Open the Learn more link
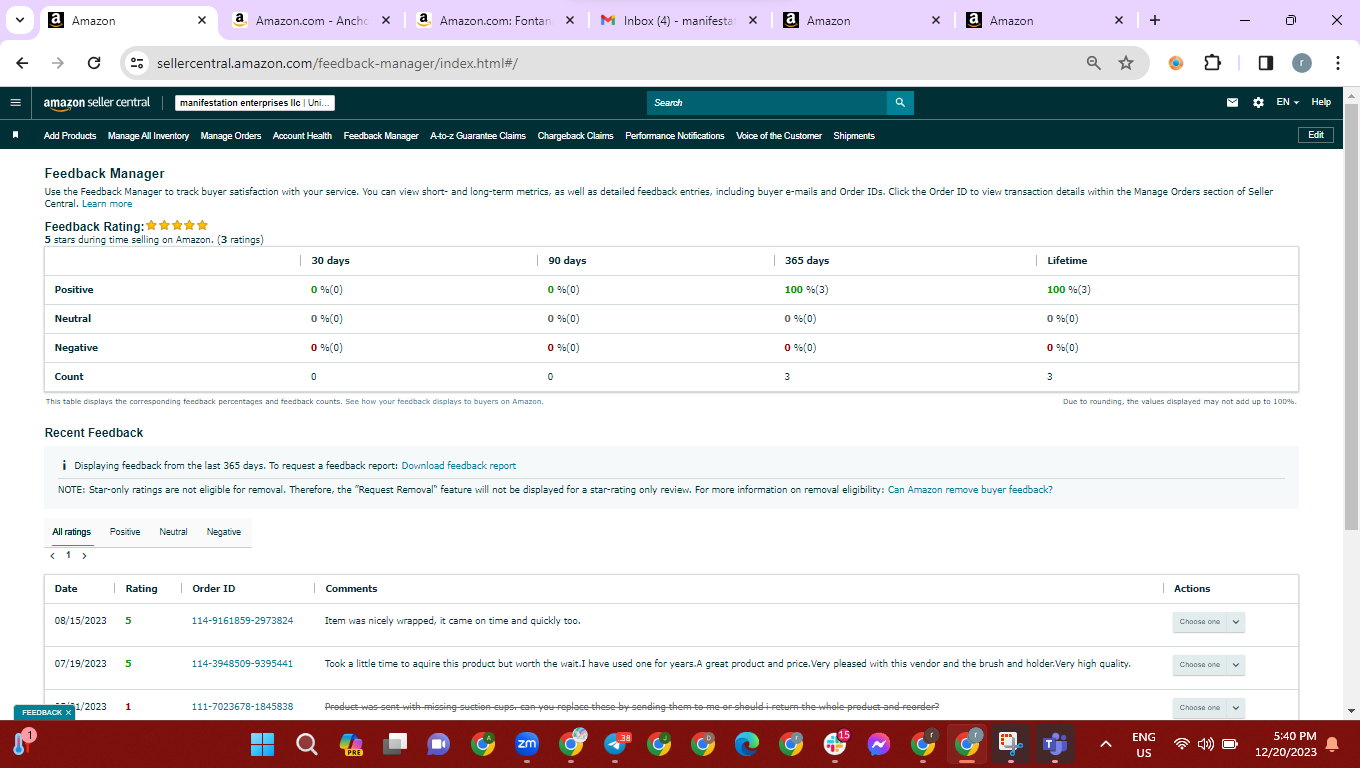1360x768 pixels. click(107, 204)
